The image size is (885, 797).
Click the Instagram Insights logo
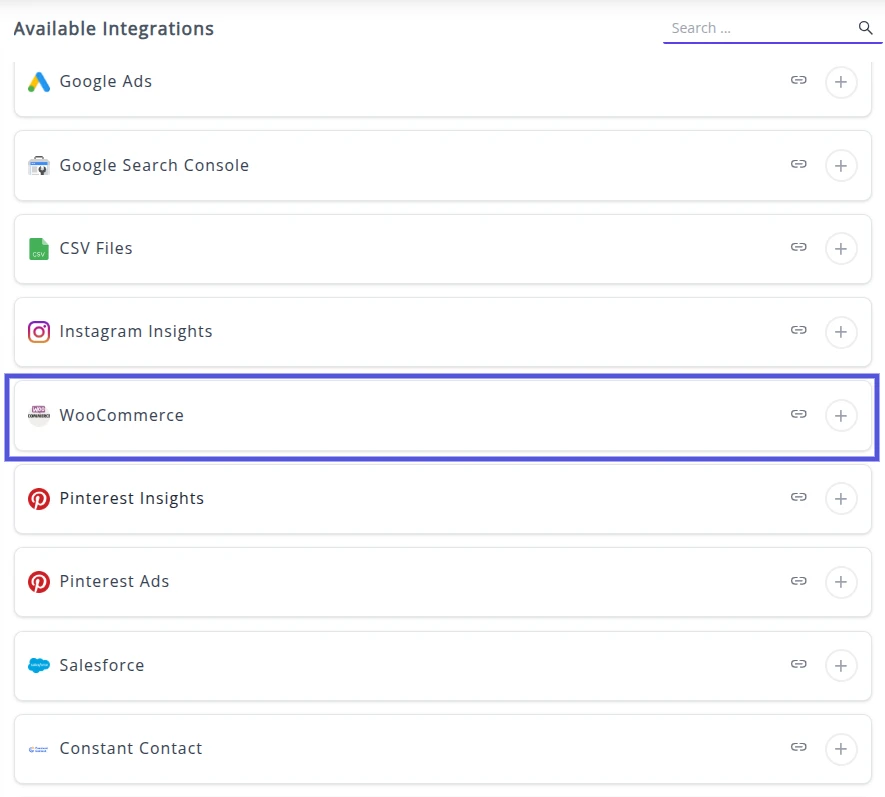pyautogui.click(x=39, y=332)
